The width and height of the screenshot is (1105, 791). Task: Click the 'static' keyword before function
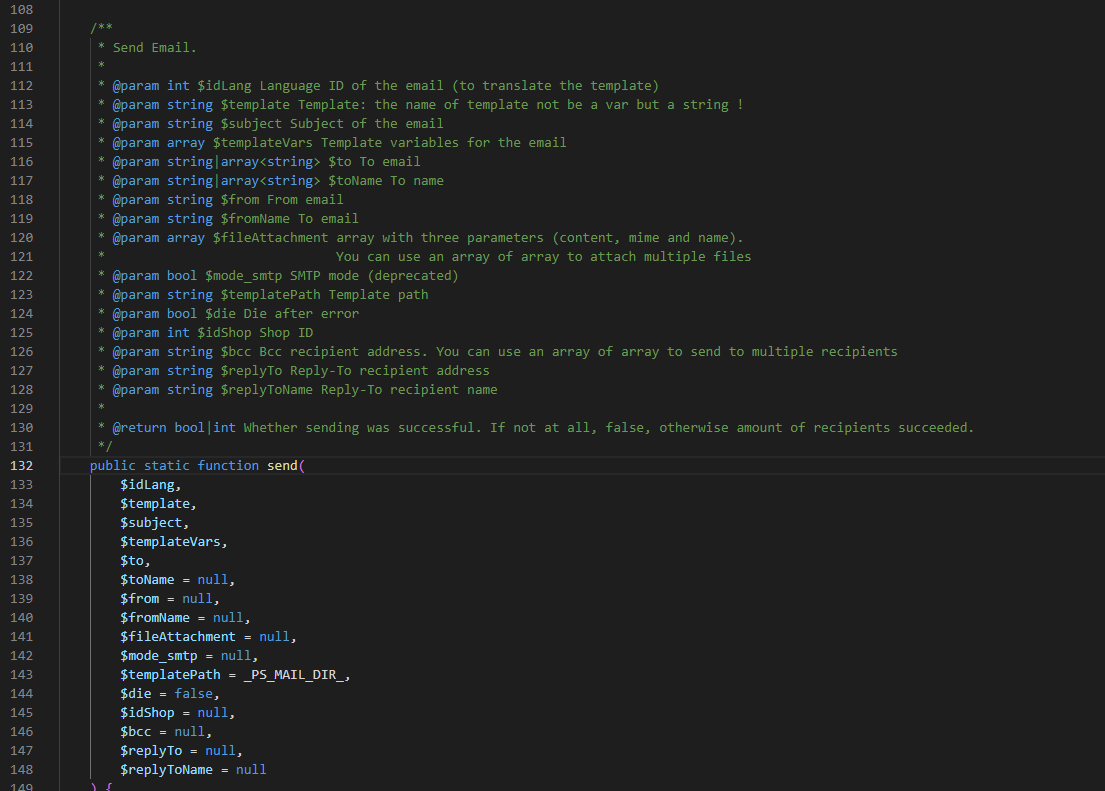167,465
